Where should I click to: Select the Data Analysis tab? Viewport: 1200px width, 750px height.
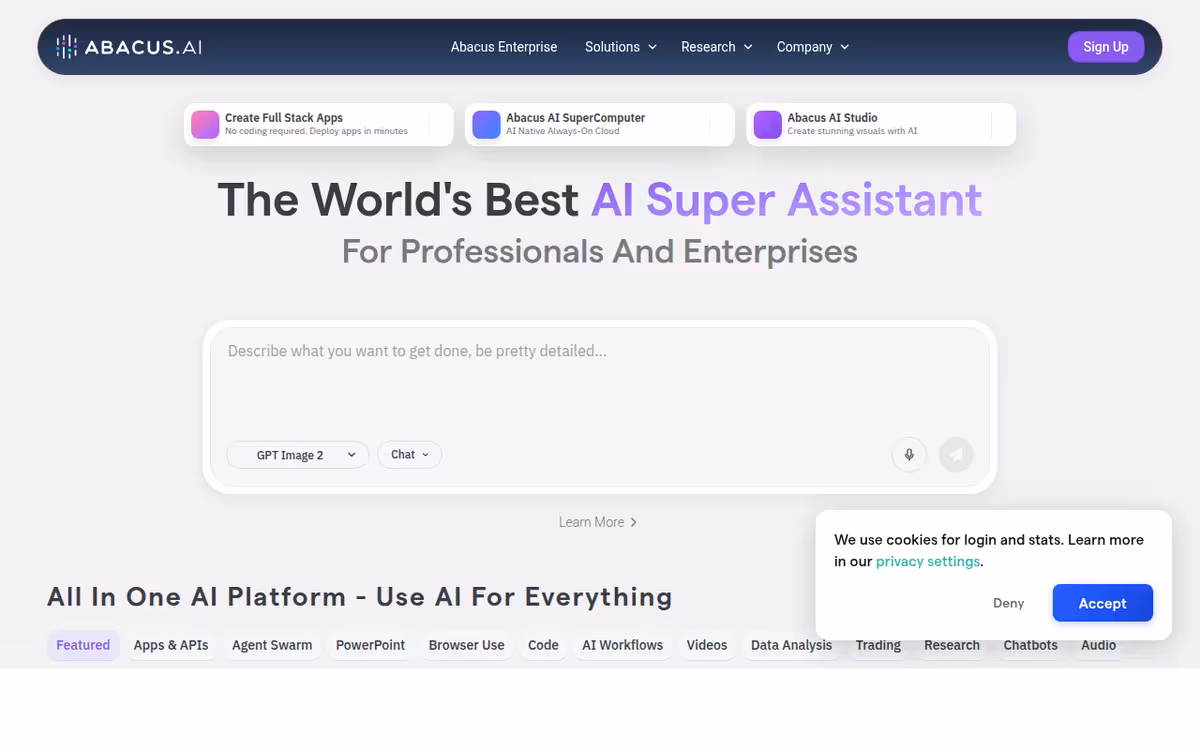[791, 645]
